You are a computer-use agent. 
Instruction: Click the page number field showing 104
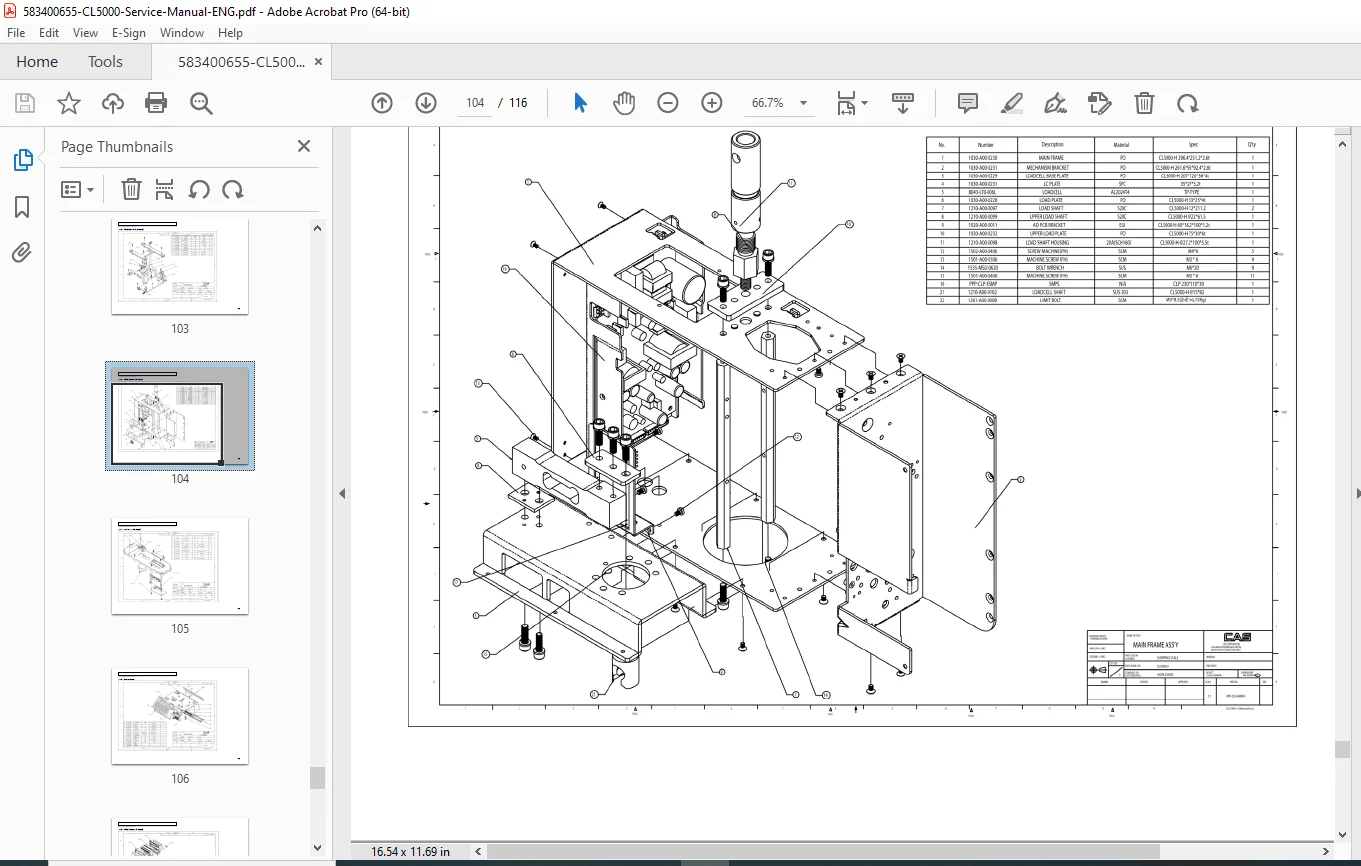click(x=475, y=103)
